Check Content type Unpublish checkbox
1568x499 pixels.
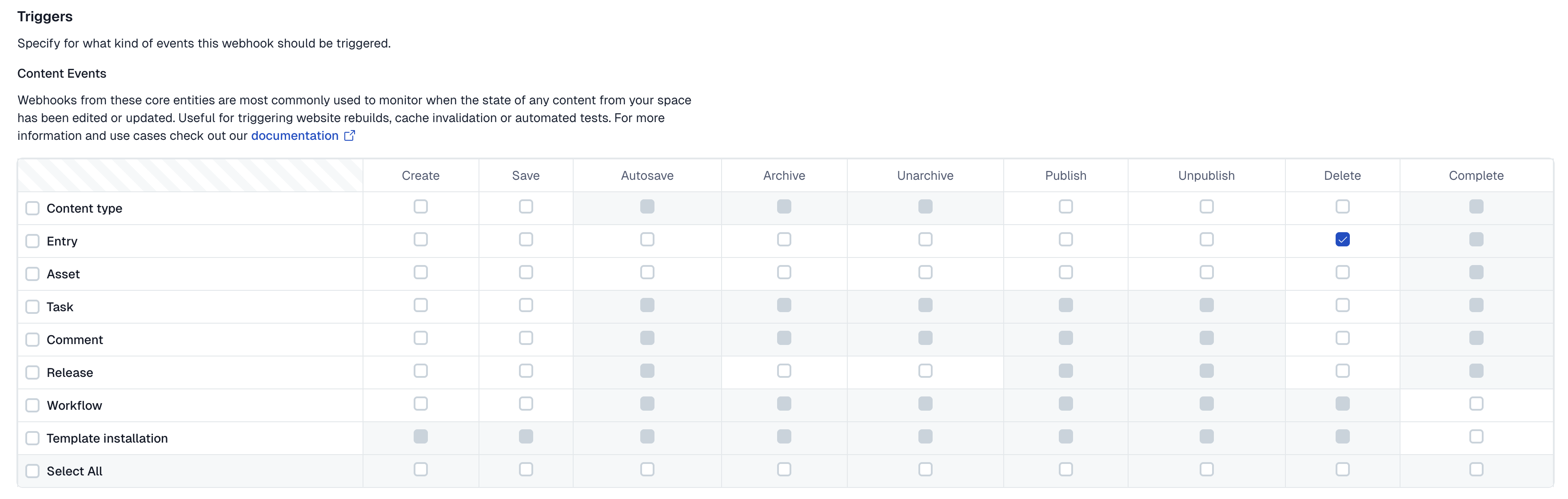pos(1206,207)
